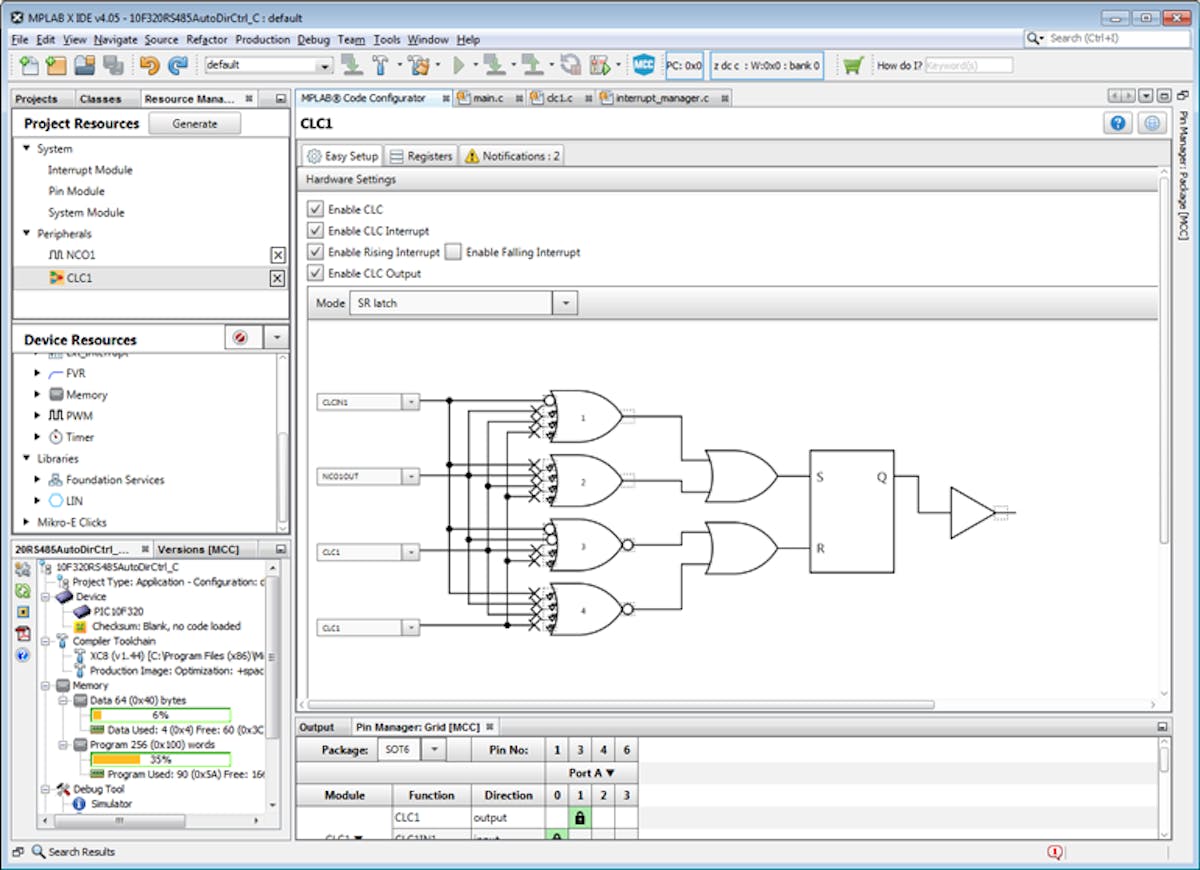This screenshot has width=1200, height=870.
Task: Expand the Timer node in Device Resources
Action: (37, 436)
